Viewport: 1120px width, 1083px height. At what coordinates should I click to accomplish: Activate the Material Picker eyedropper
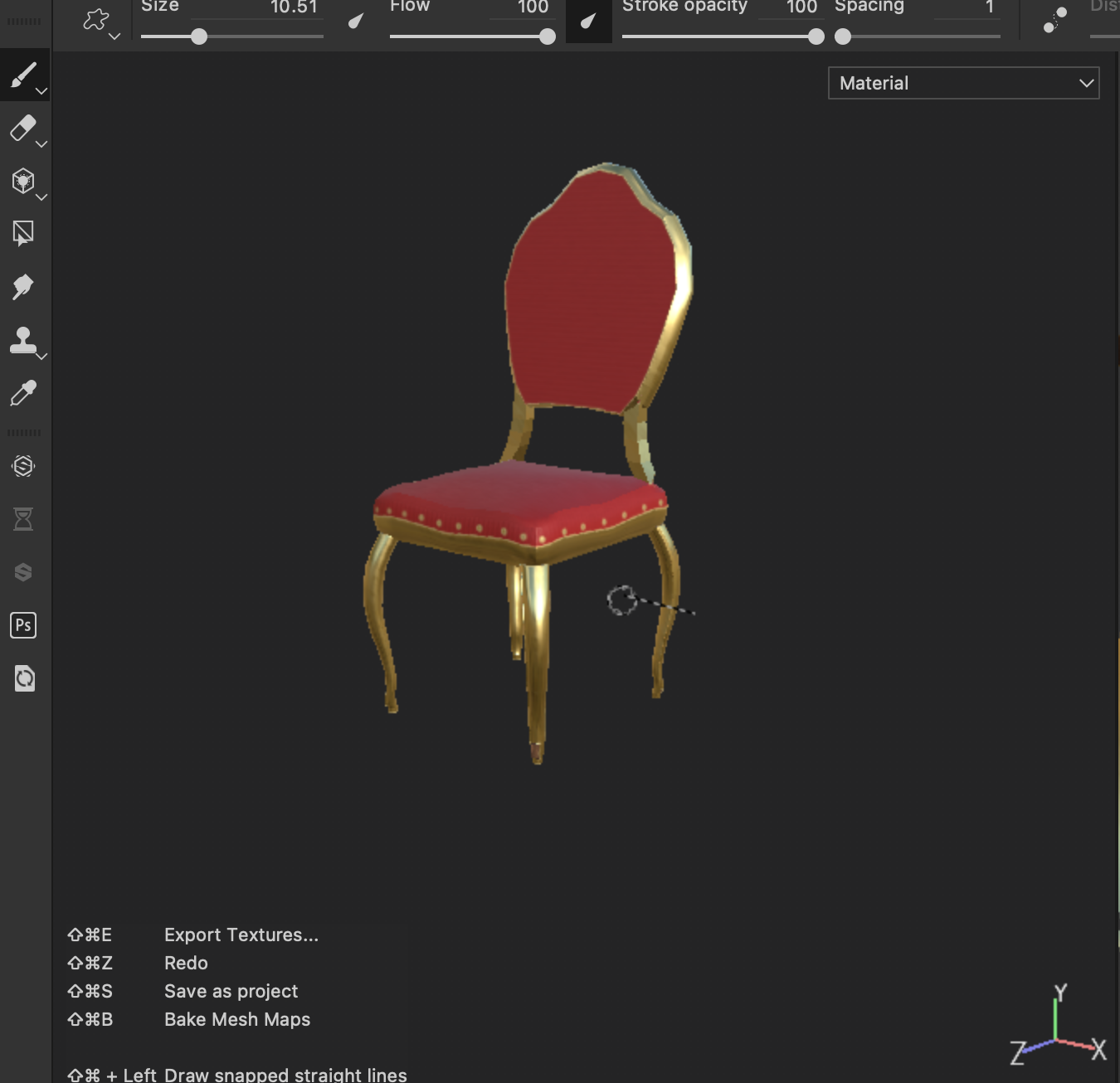(22, 393)
